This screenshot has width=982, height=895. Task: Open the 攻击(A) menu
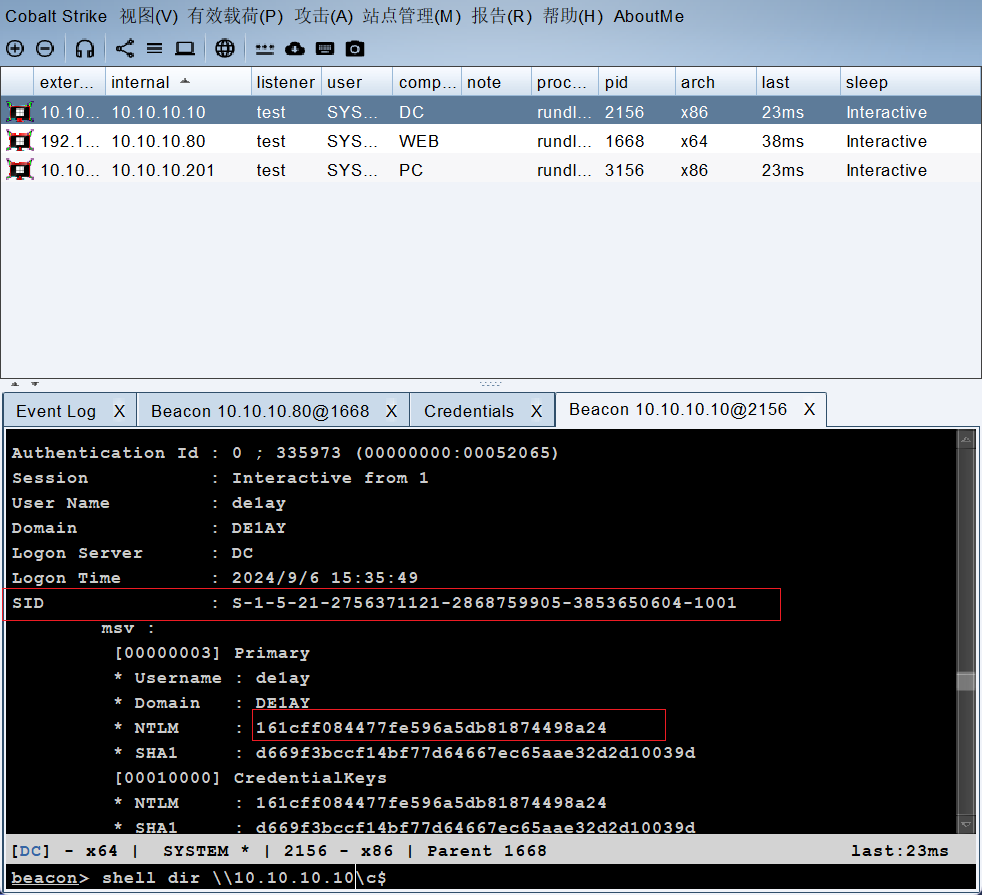(x=324, y=16)
